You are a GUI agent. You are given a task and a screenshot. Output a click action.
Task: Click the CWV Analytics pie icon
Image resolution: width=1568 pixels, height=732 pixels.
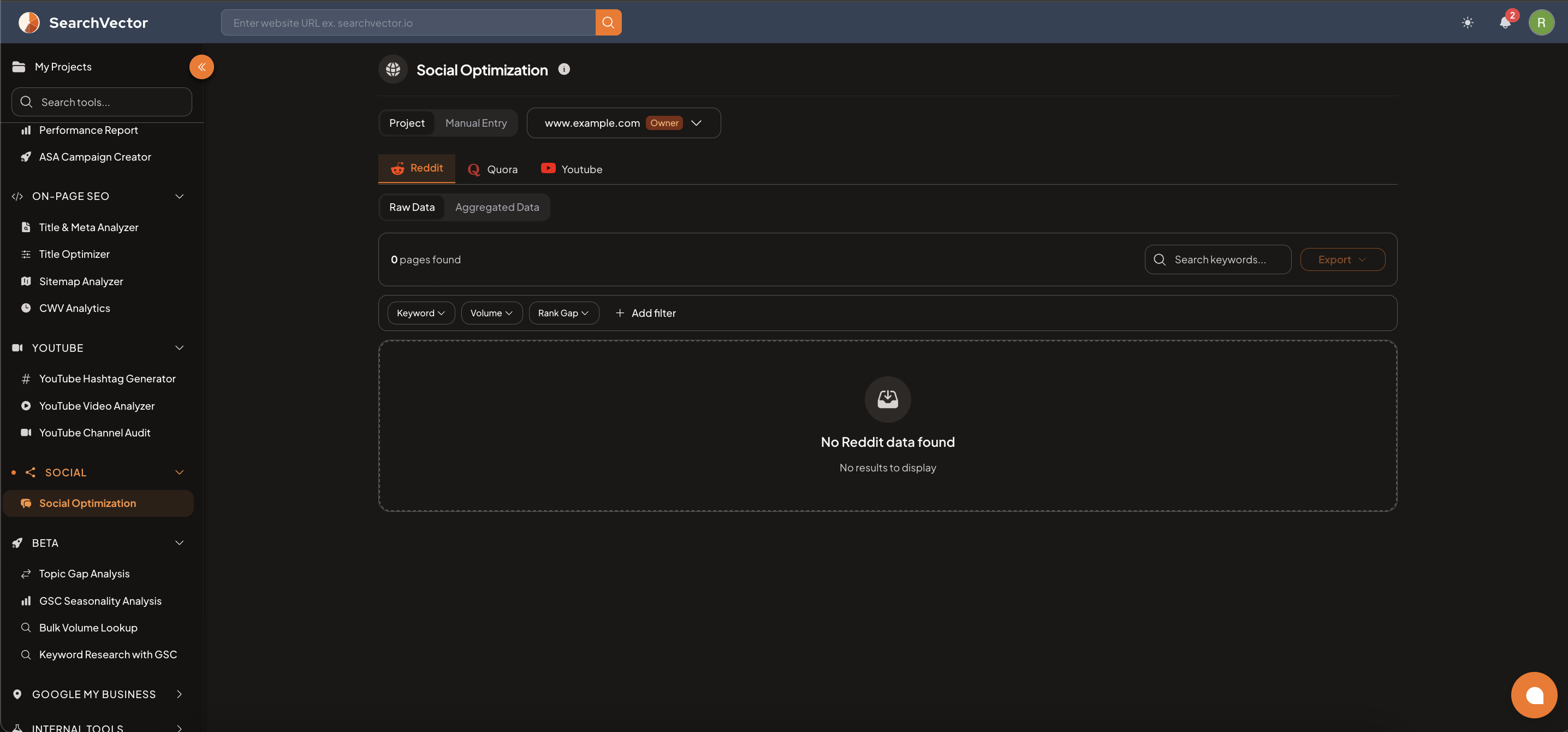tap(26, 308)
